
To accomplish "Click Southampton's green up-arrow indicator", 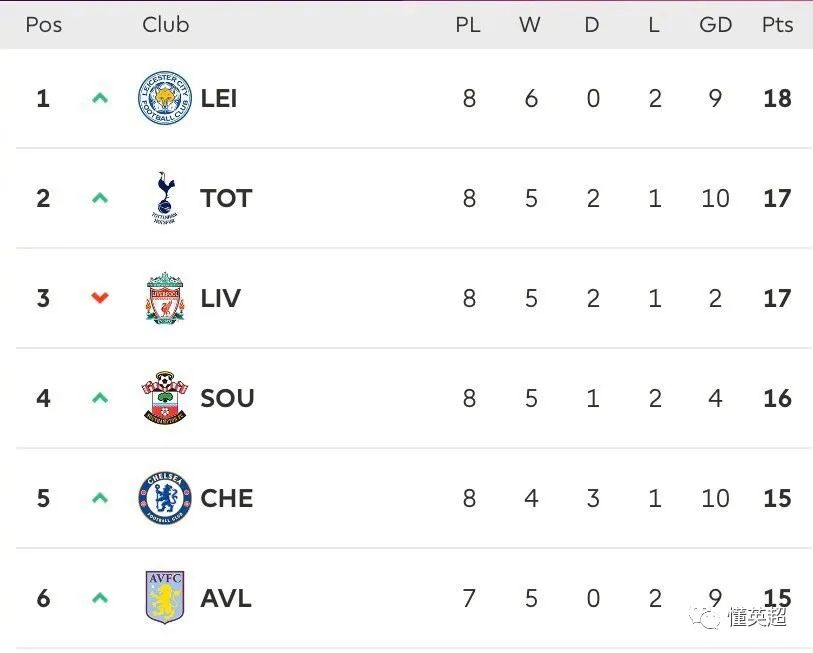I will [x=100, y=398].
